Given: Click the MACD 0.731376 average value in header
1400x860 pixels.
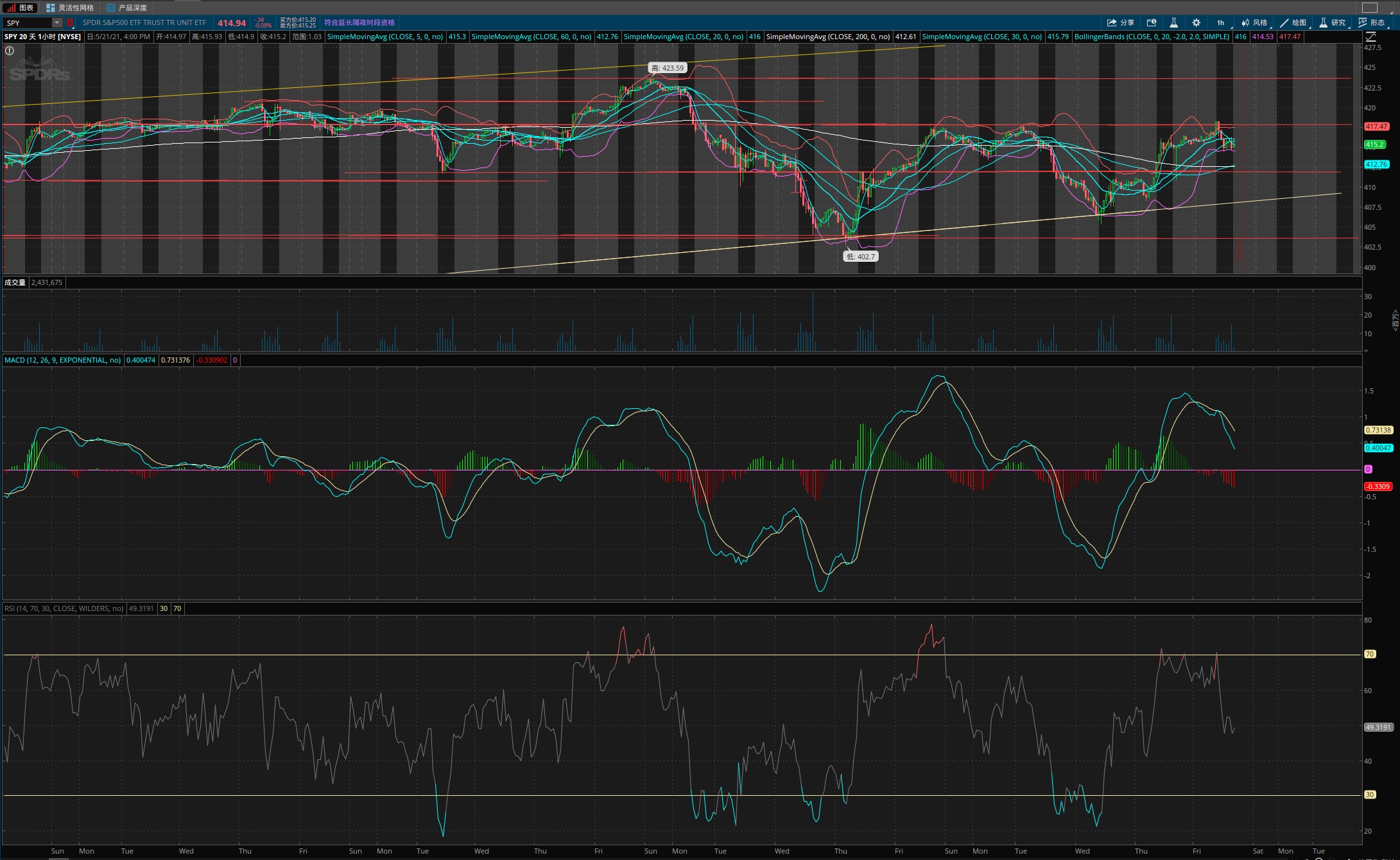Looking at the screenshot, I should click(x=175, y=360).
